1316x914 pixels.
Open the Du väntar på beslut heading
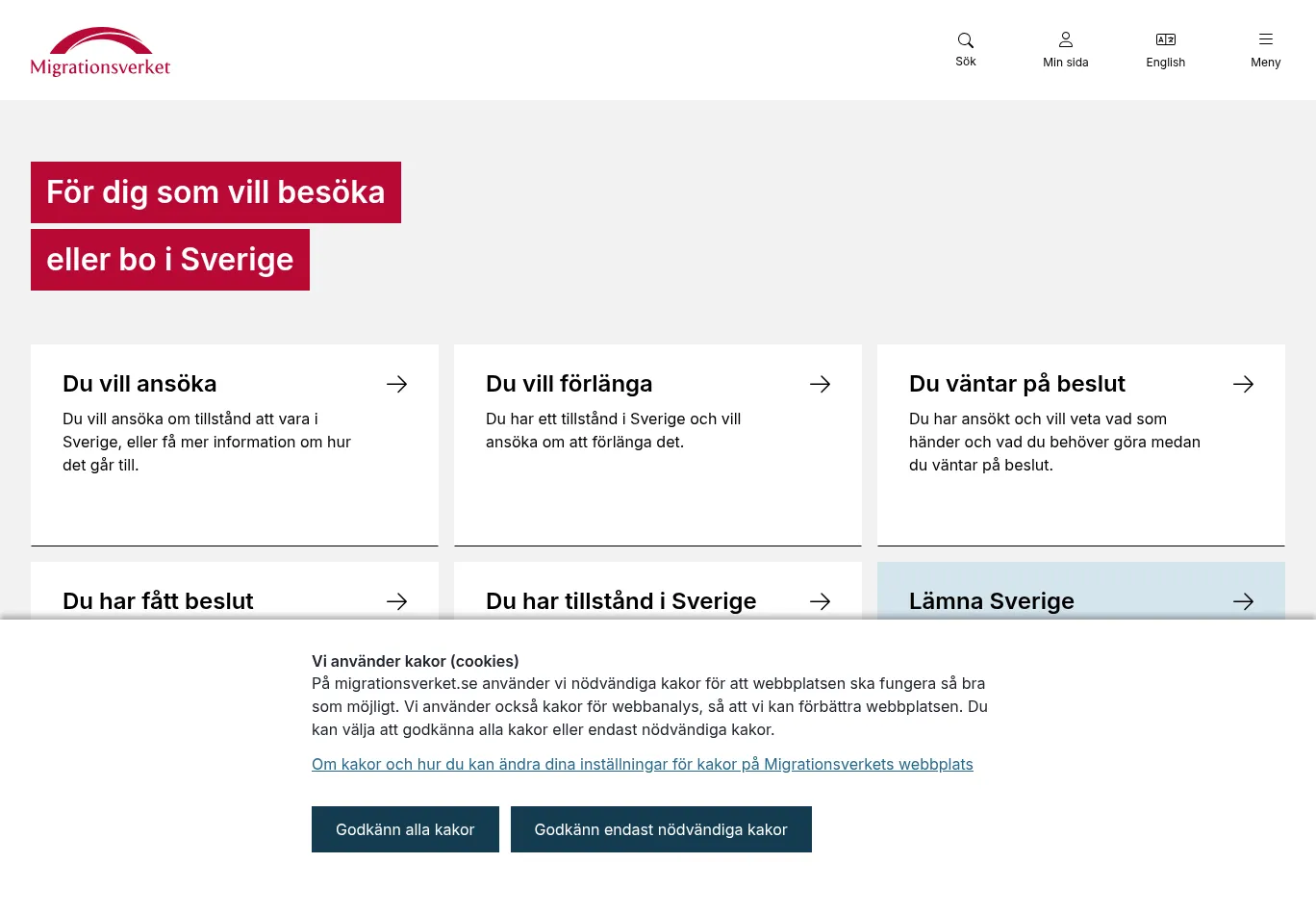tap(1017, 384)
